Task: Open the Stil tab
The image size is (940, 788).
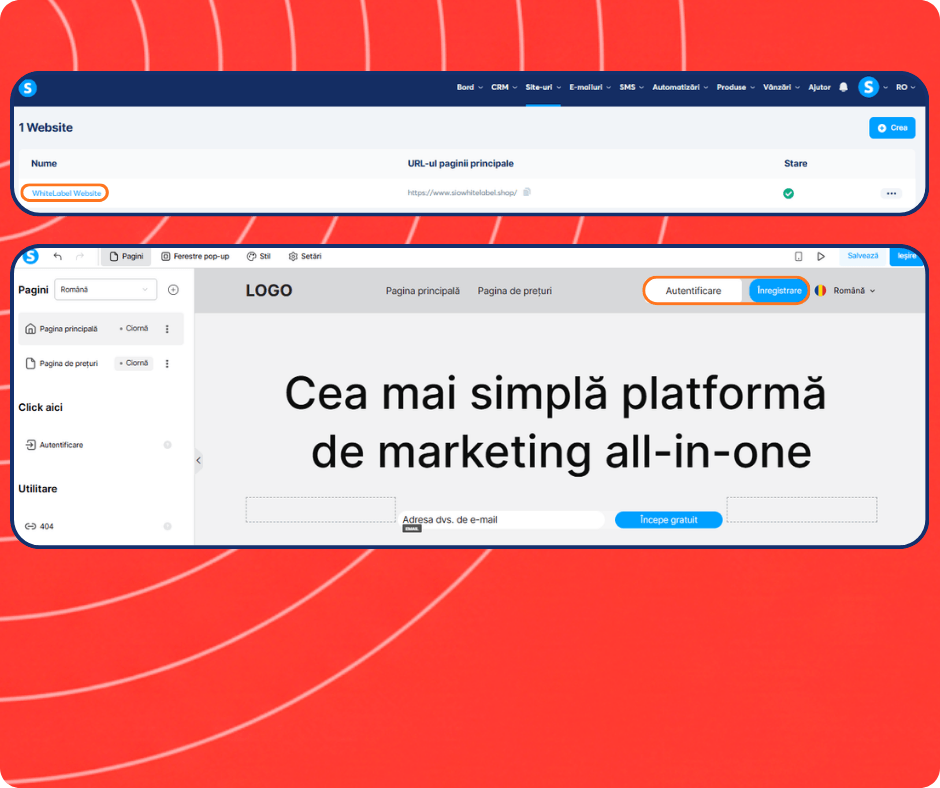Action: click(259, 256)
